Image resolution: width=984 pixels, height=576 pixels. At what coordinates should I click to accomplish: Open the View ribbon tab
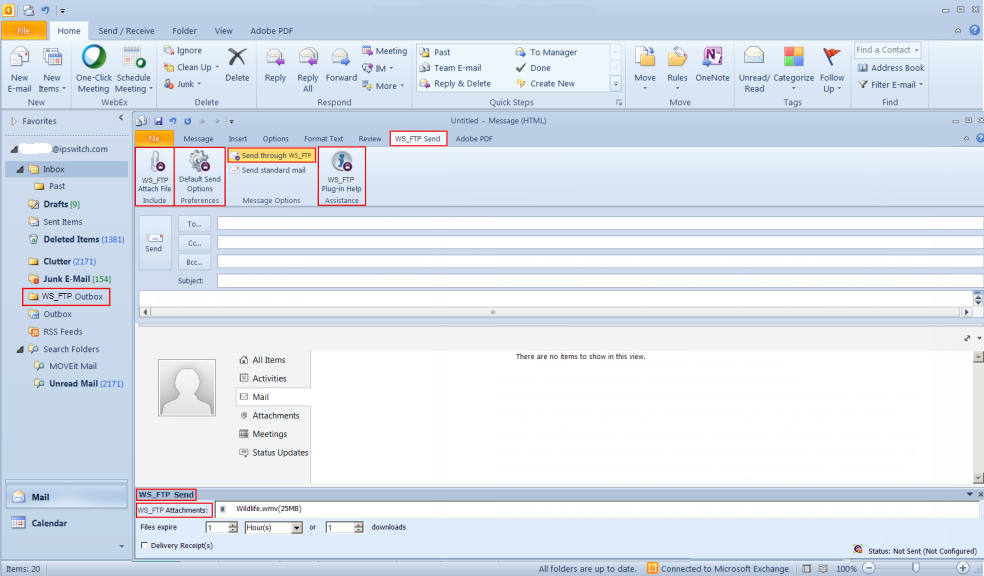pyautogui.click(x=223, y=31)
